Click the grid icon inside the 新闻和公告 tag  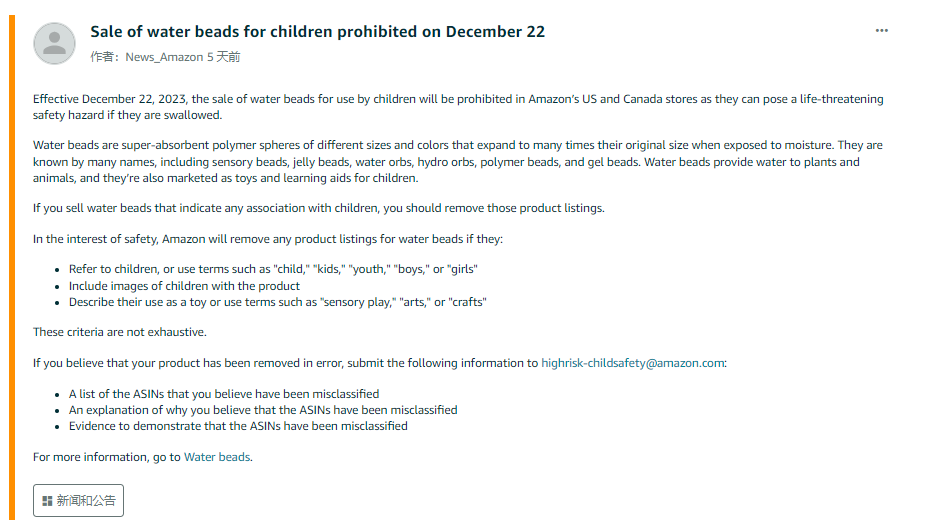coord(47,501)
